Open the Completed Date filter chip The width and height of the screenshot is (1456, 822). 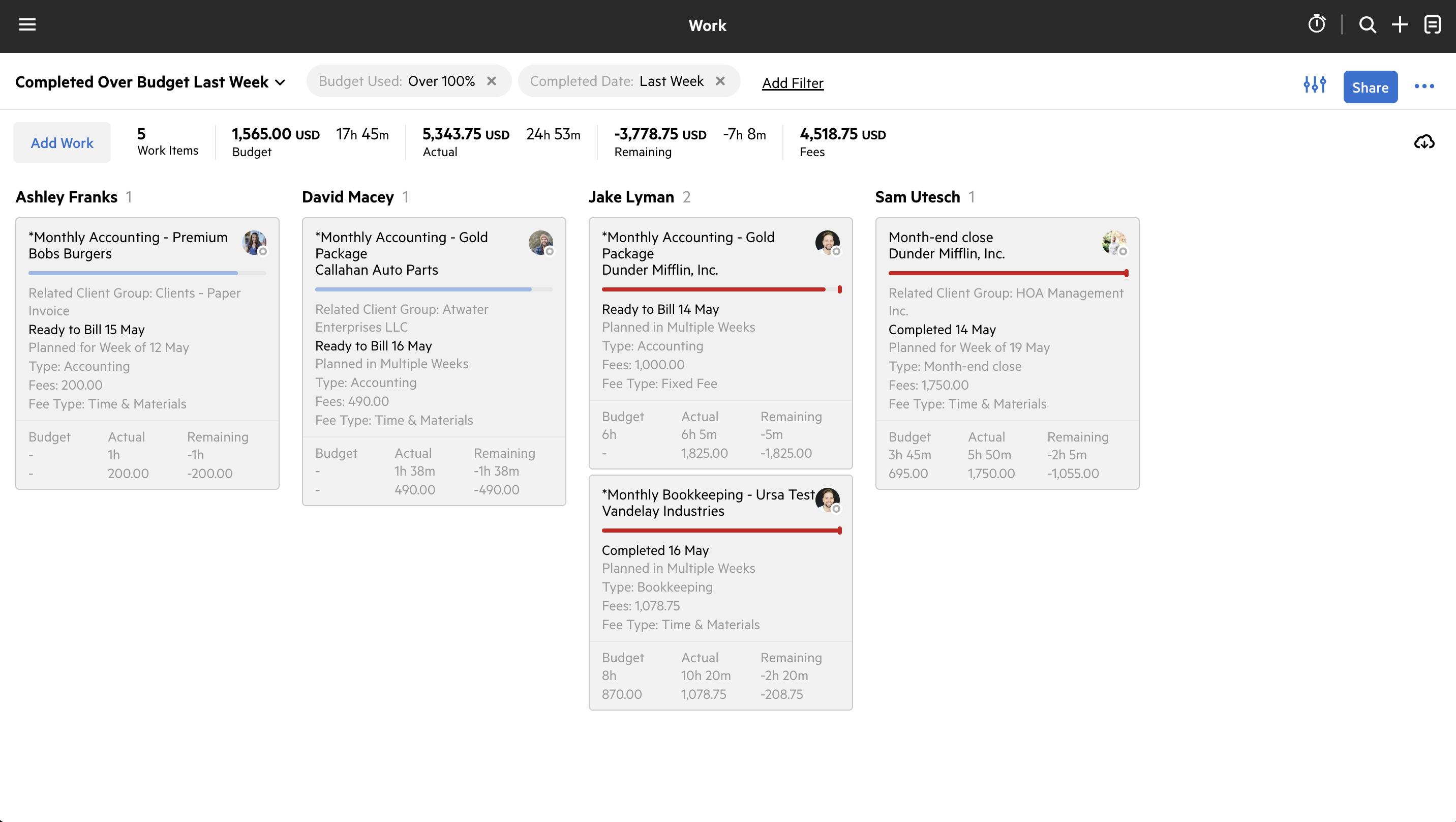617,81
